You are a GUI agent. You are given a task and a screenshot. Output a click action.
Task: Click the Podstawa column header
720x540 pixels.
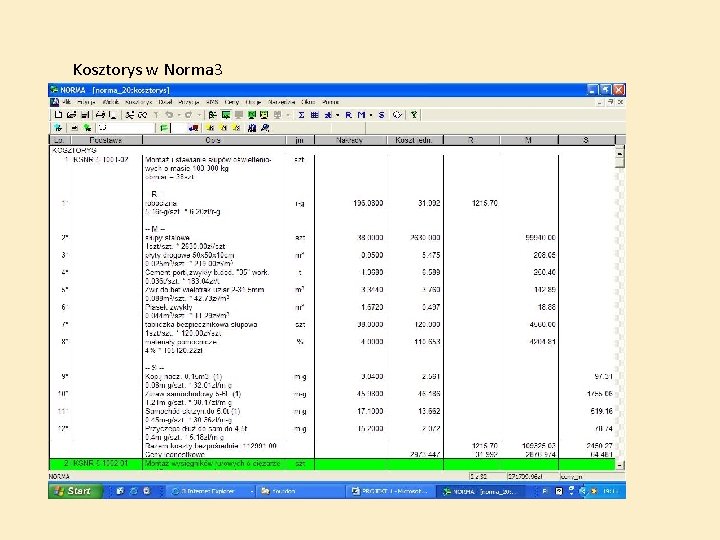coord(107,140)
